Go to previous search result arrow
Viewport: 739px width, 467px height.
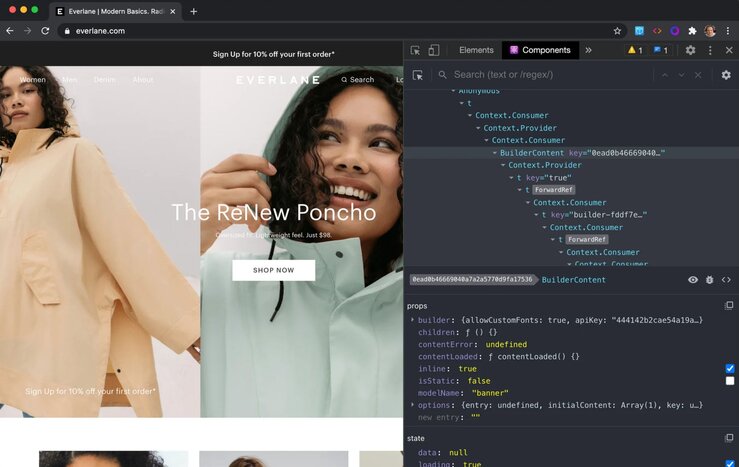coord(665,75)
